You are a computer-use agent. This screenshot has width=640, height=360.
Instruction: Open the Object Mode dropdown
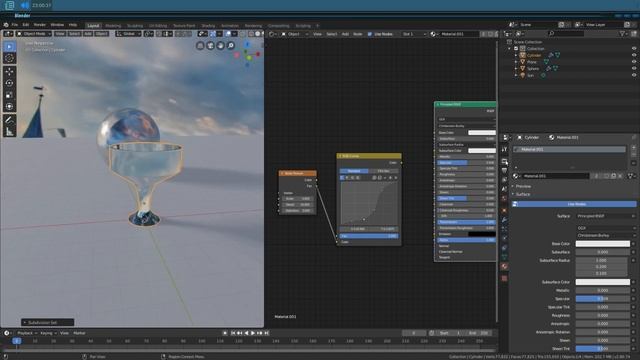[x=34, y=34]
